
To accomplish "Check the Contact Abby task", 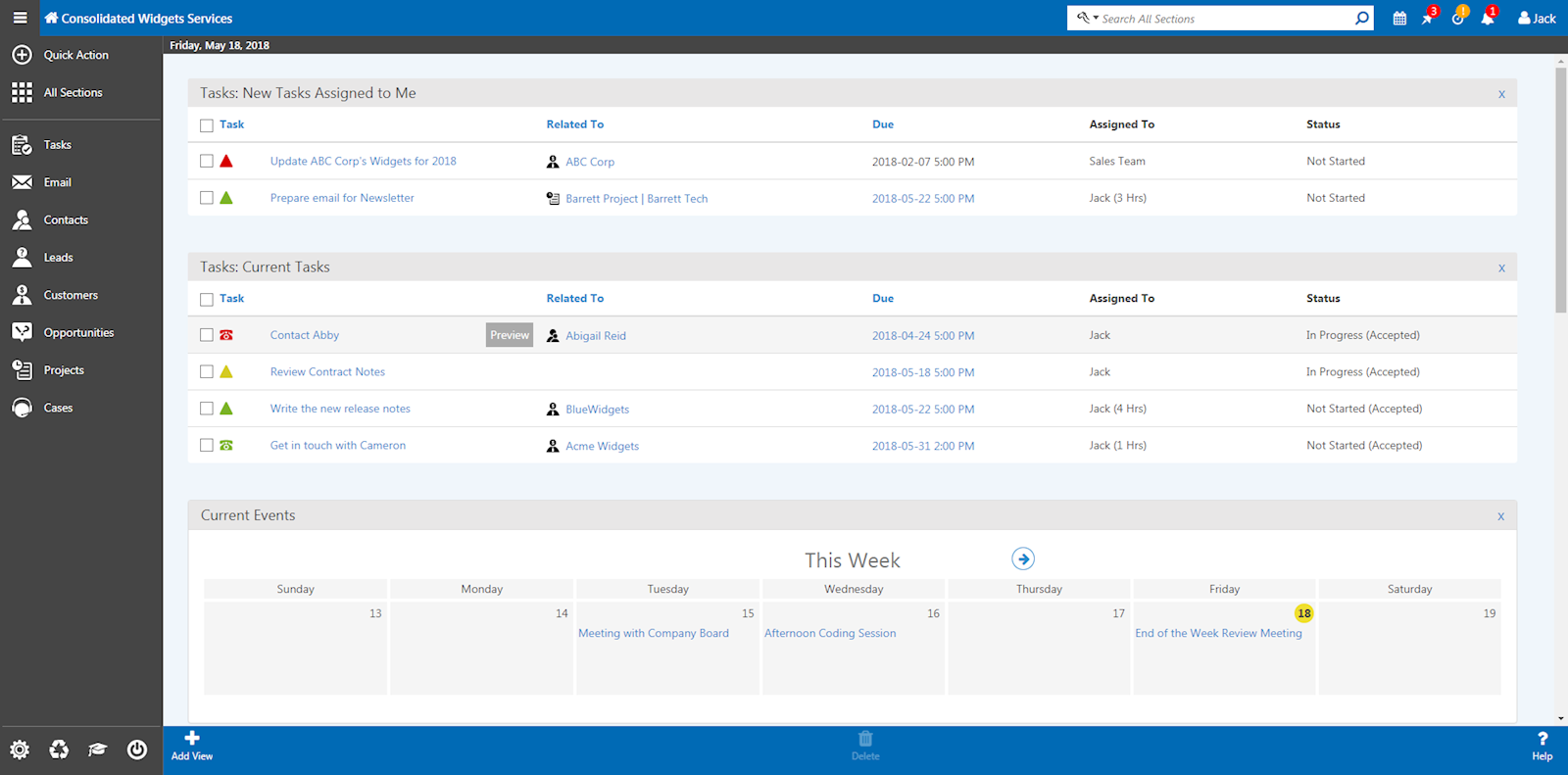I will click(207, 335).
